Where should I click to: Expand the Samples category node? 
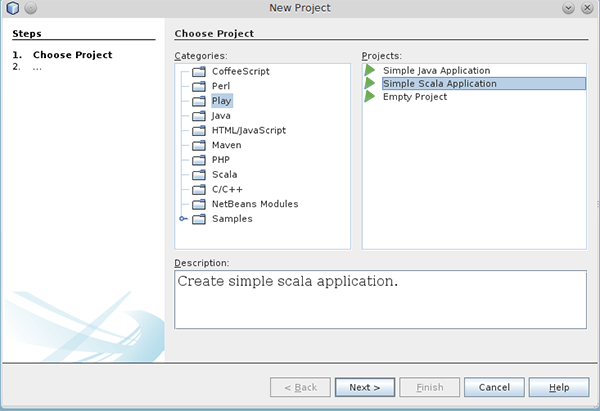click(x=183, y=219)
